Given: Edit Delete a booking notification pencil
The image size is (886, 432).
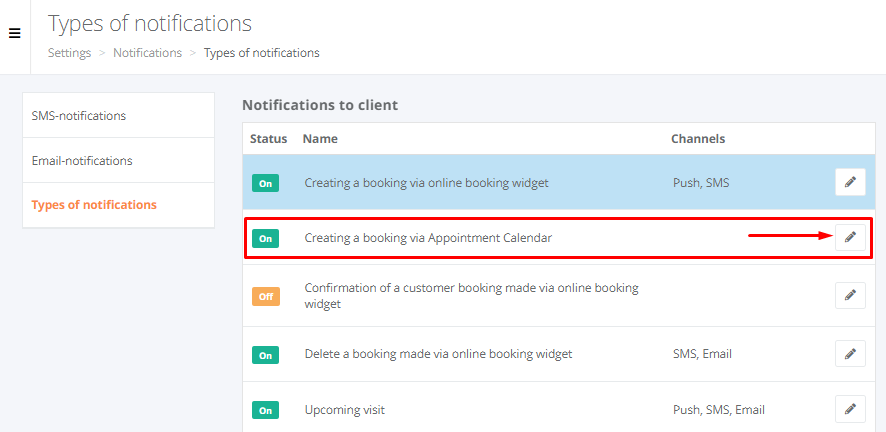Looking at the screenshot, I should pyautogui.click(x=850, y=354).
